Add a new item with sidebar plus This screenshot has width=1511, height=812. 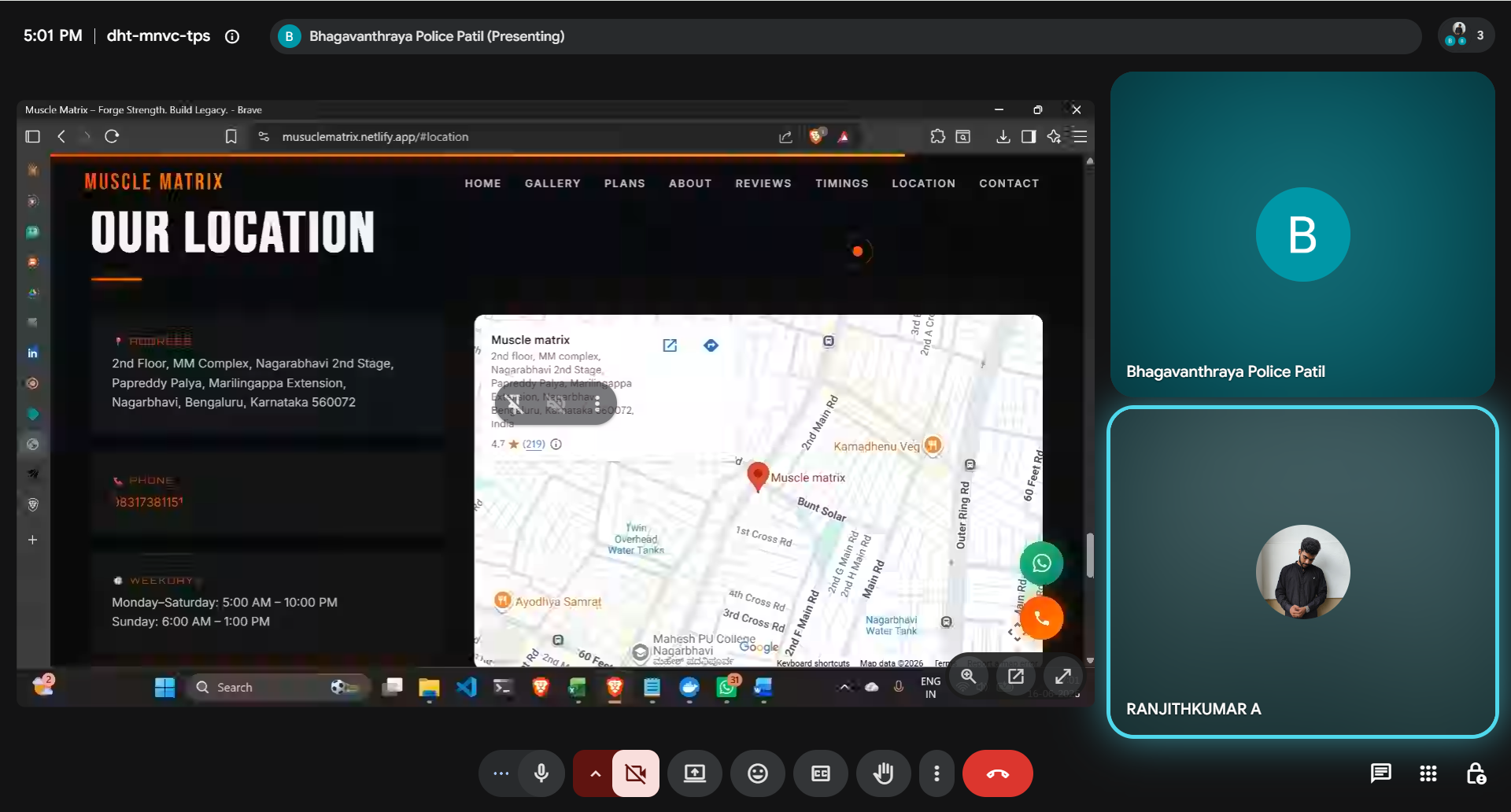click(32, 540)
